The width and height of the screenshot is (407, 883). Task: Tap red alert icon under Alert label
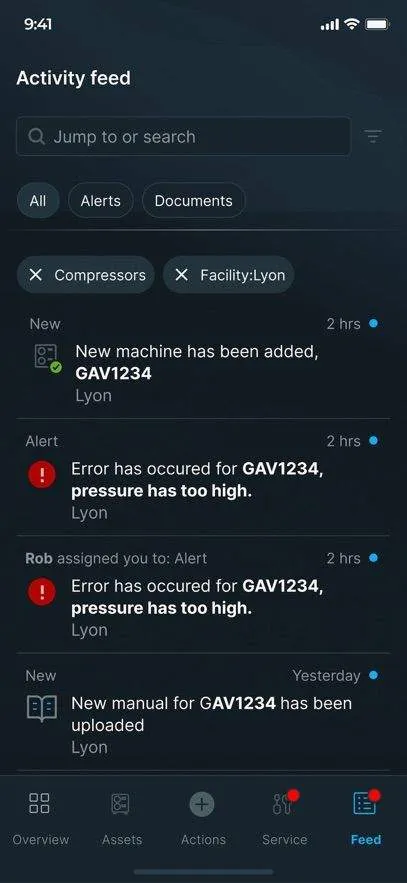pos(42,475)
